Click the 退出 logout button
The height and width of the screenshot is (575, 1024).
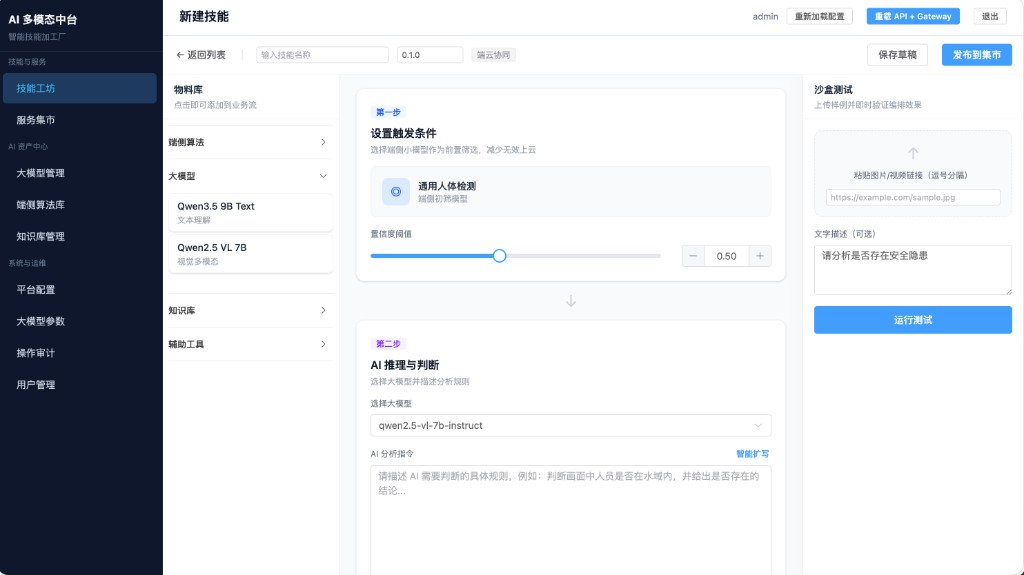click(x=990, y=16)
